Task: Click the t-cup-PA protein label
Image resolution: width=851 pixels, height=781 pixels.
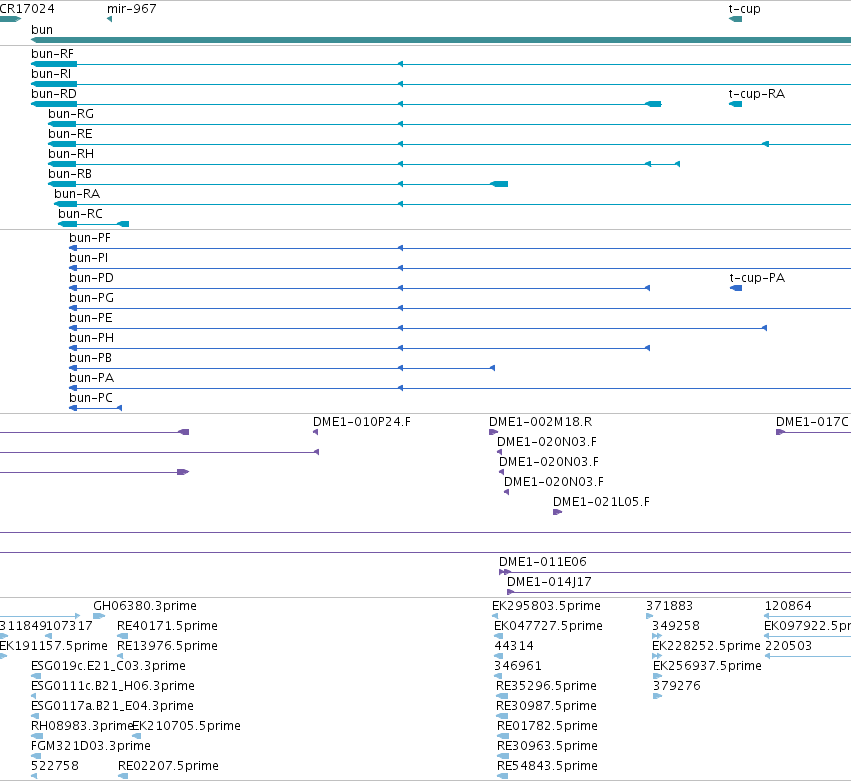Action: [x=757, y=278]
